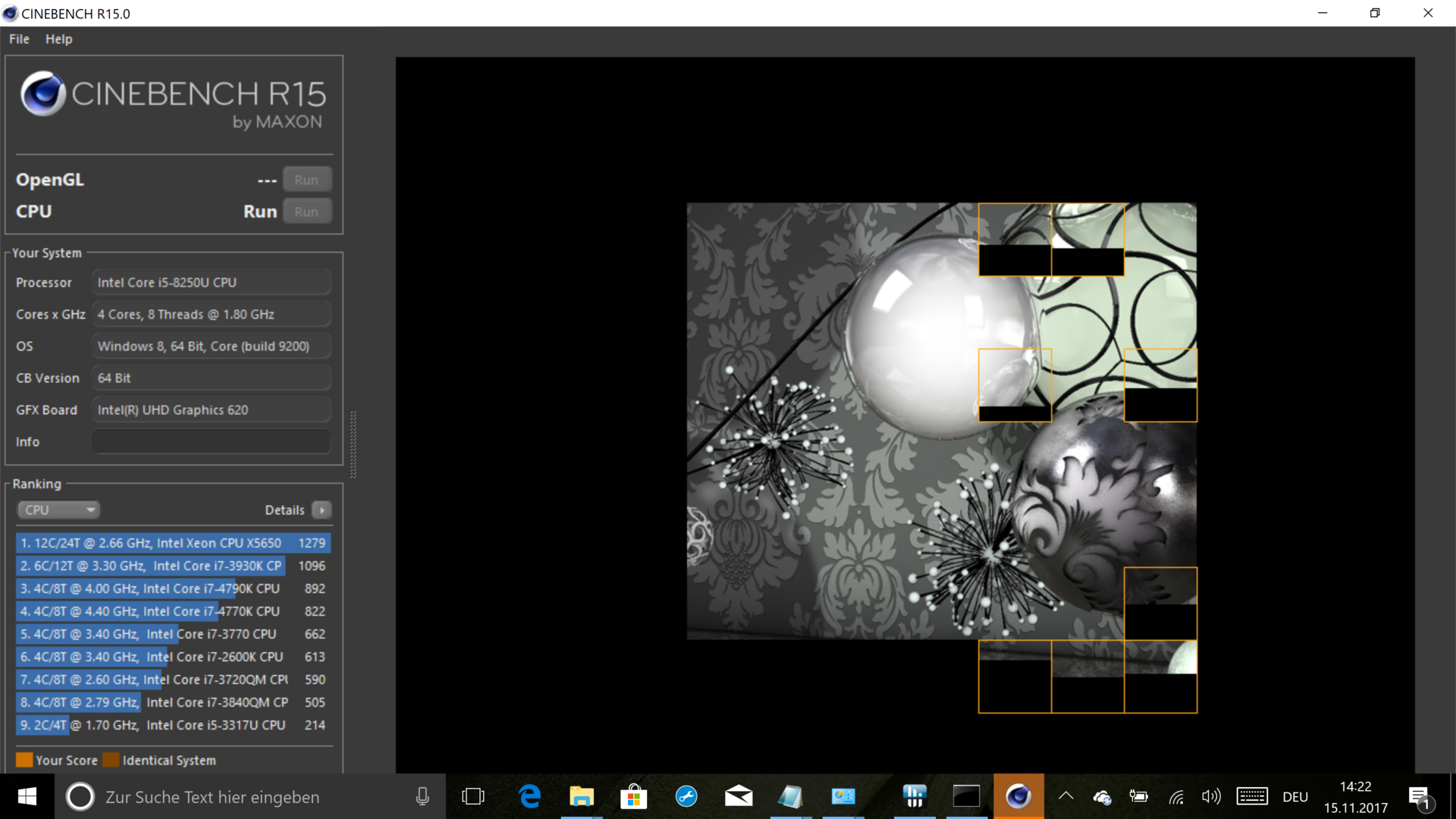The height and width of the screenshot is (819, 1456).
Task: Open the Help menu
Action: (58, 39)
